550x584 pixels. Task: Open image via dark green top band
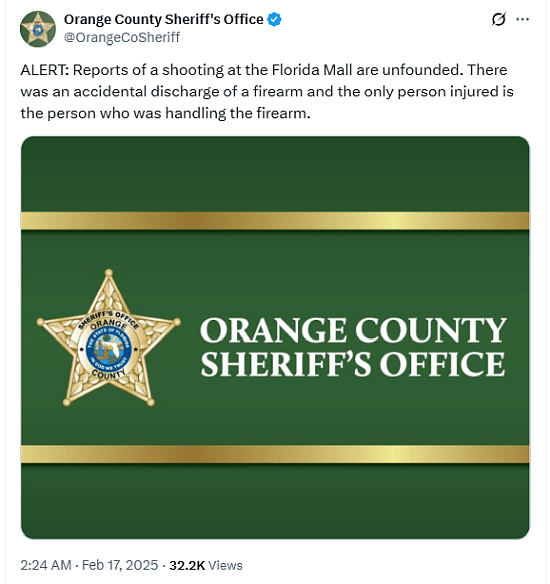click(275, 174)
